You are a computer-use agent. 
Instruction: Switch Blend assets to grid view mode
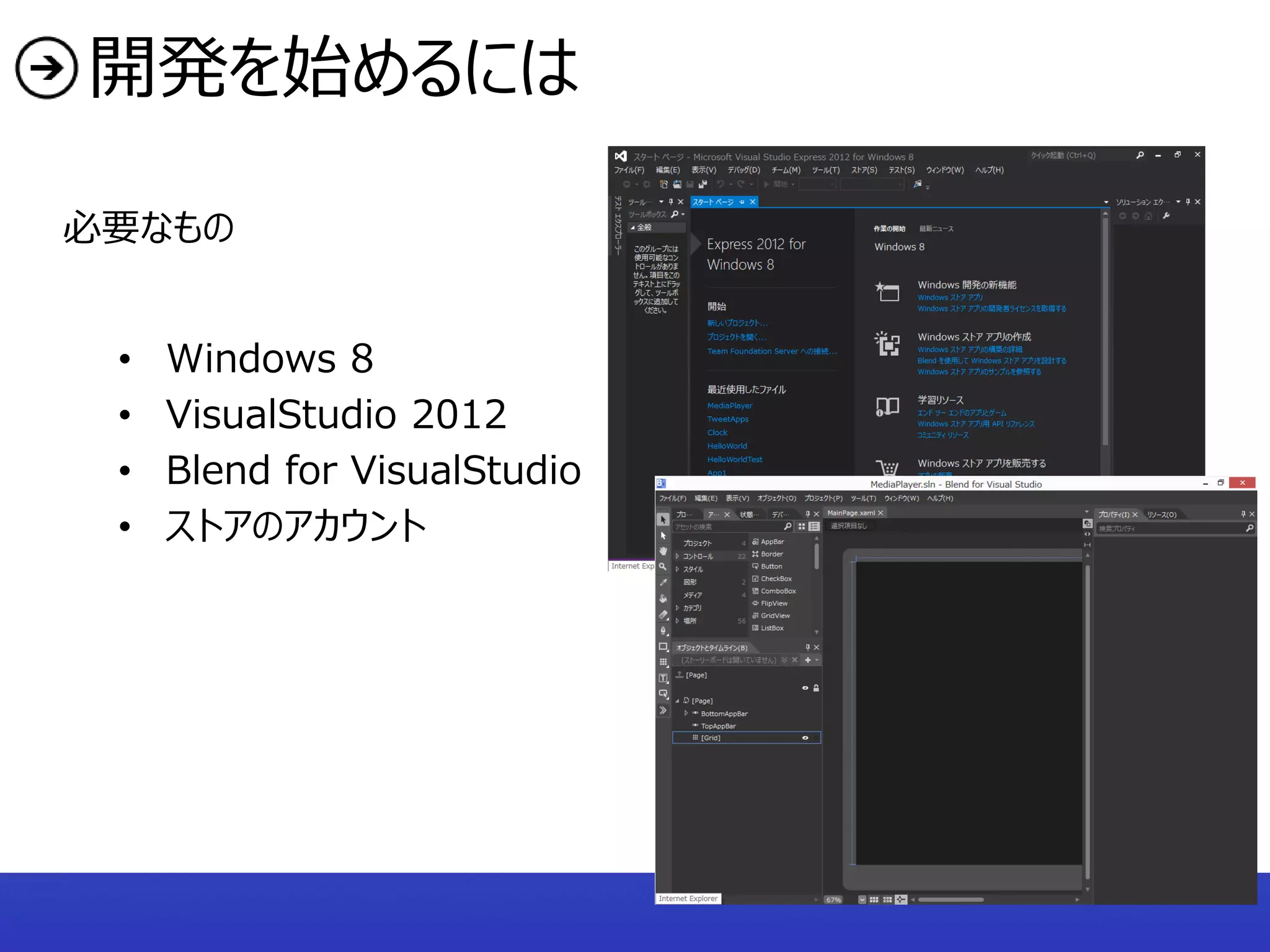802,526
